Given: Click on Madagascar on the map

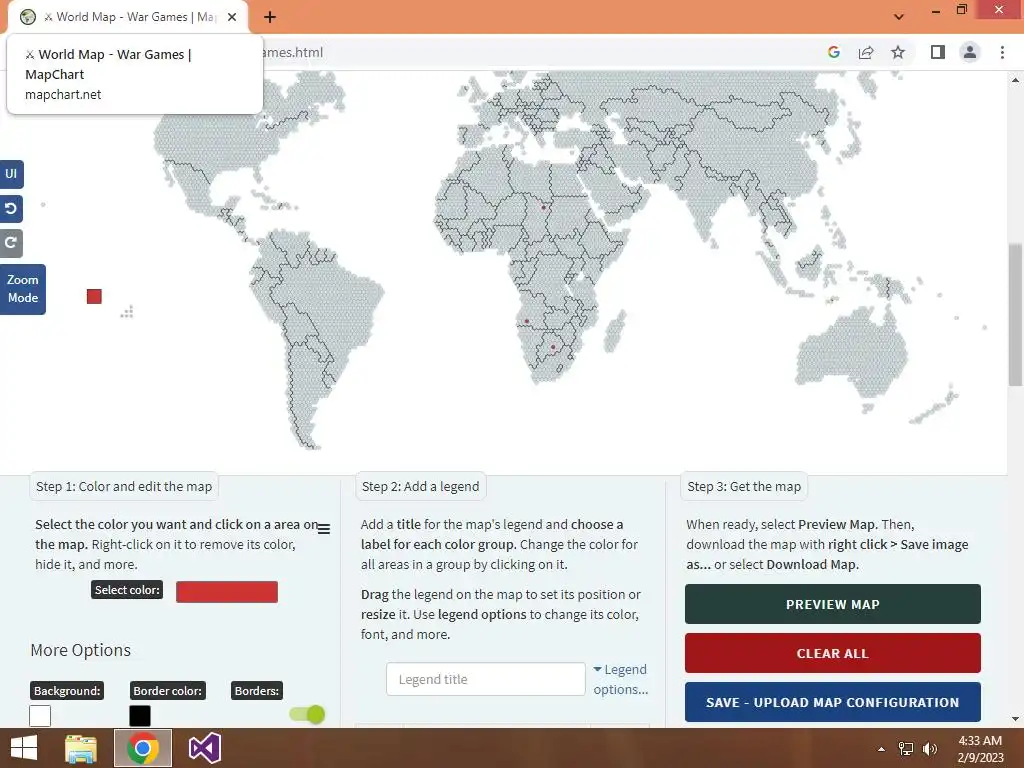Looking at the screenshot, I should coord(615,331).
